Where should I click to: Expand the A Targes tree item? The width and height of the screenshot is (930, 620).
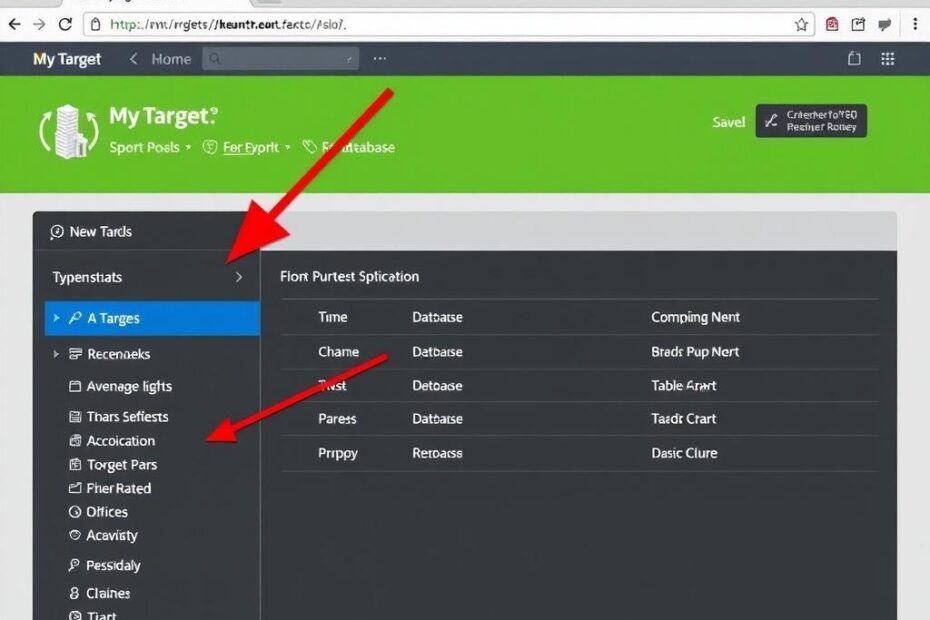click(55, 318)
